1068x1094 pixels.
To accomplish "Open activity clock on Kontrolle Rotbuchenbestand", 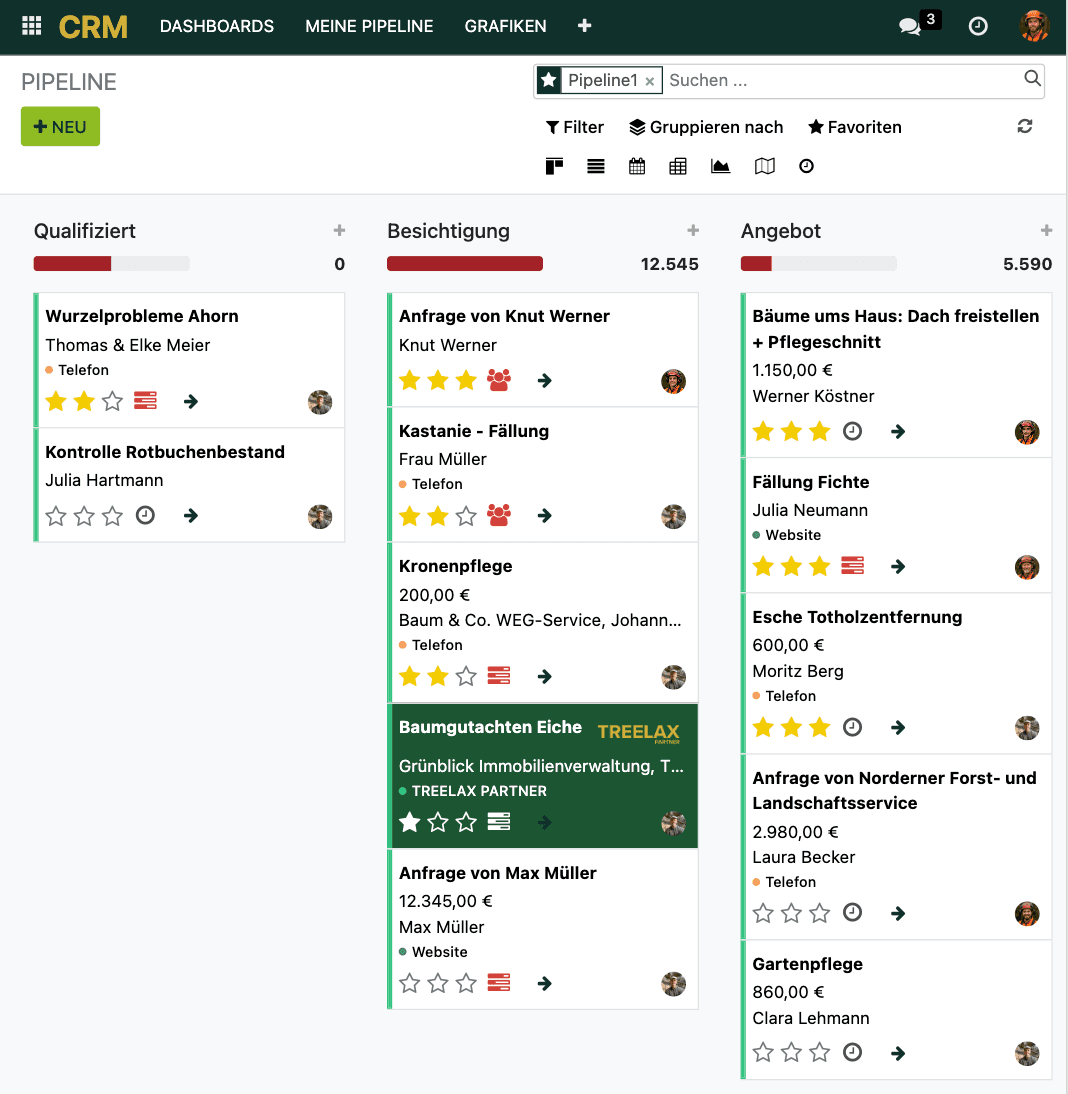I will [x=145, y=516].
